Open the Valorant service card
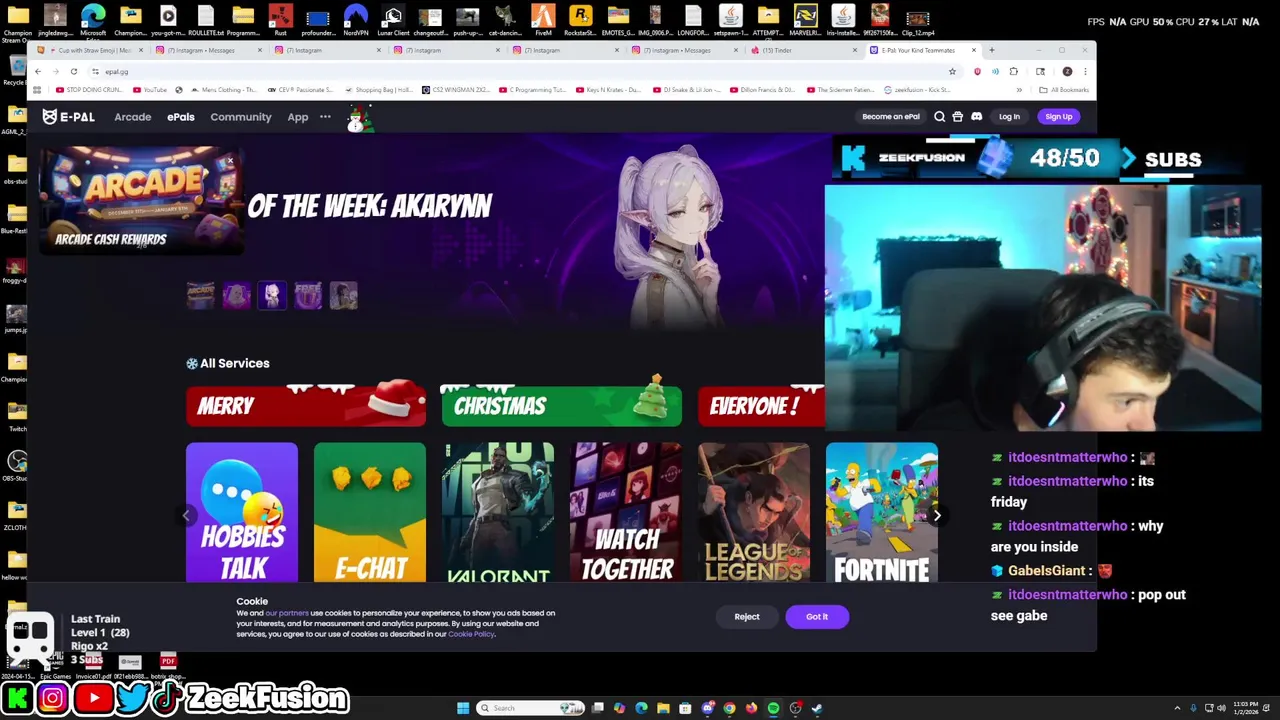 point(498,512)
